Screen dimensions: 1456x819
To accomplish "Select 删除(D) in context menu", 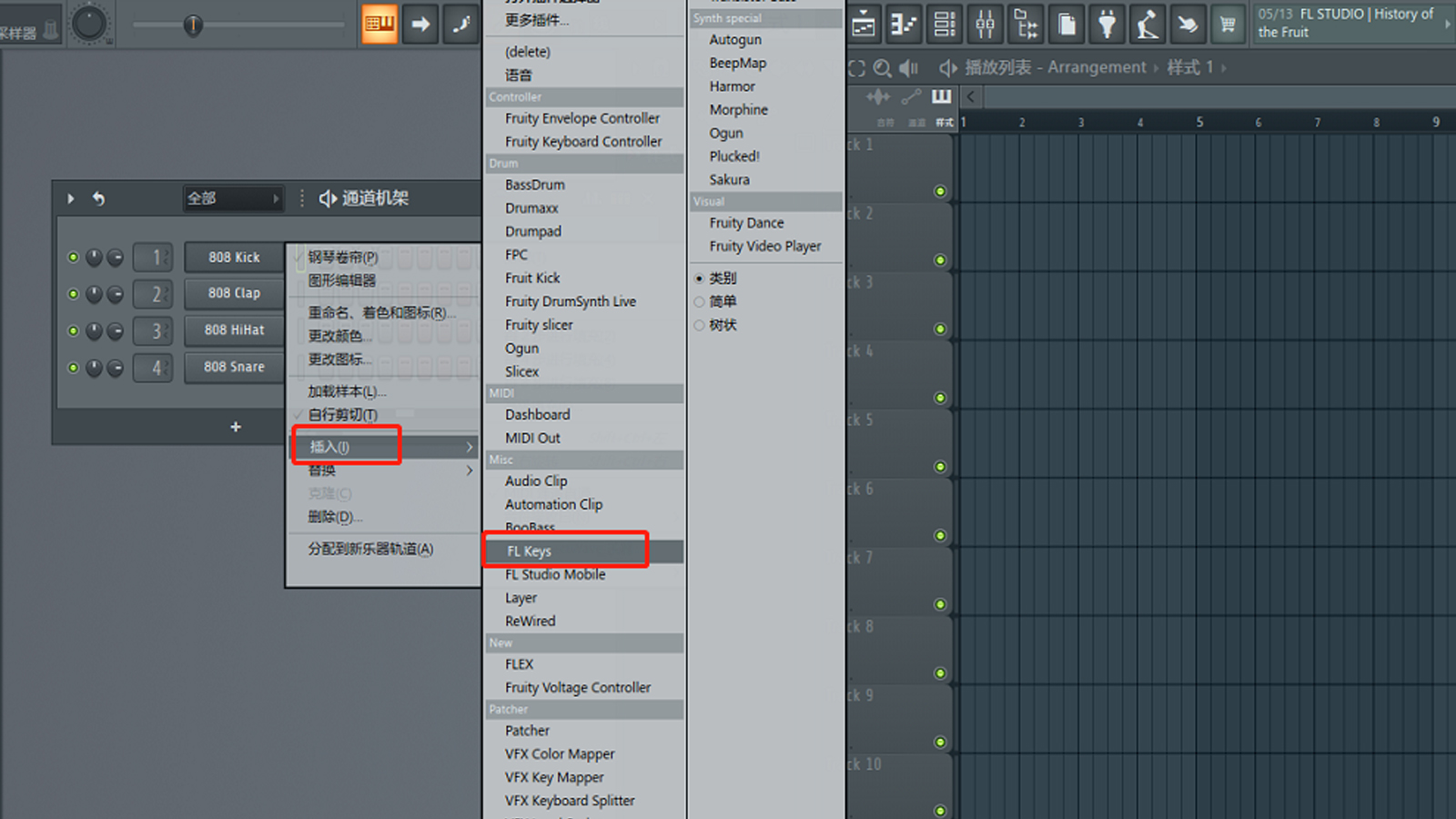I will tap(335, 517).
